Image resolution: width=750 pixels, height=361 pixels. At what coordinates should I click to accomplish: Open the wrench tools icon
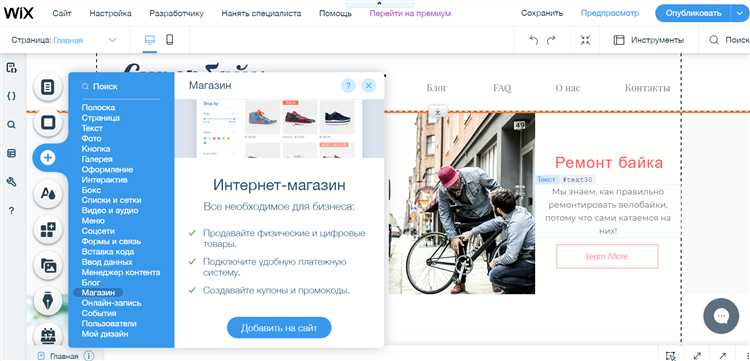pos(11,182)
